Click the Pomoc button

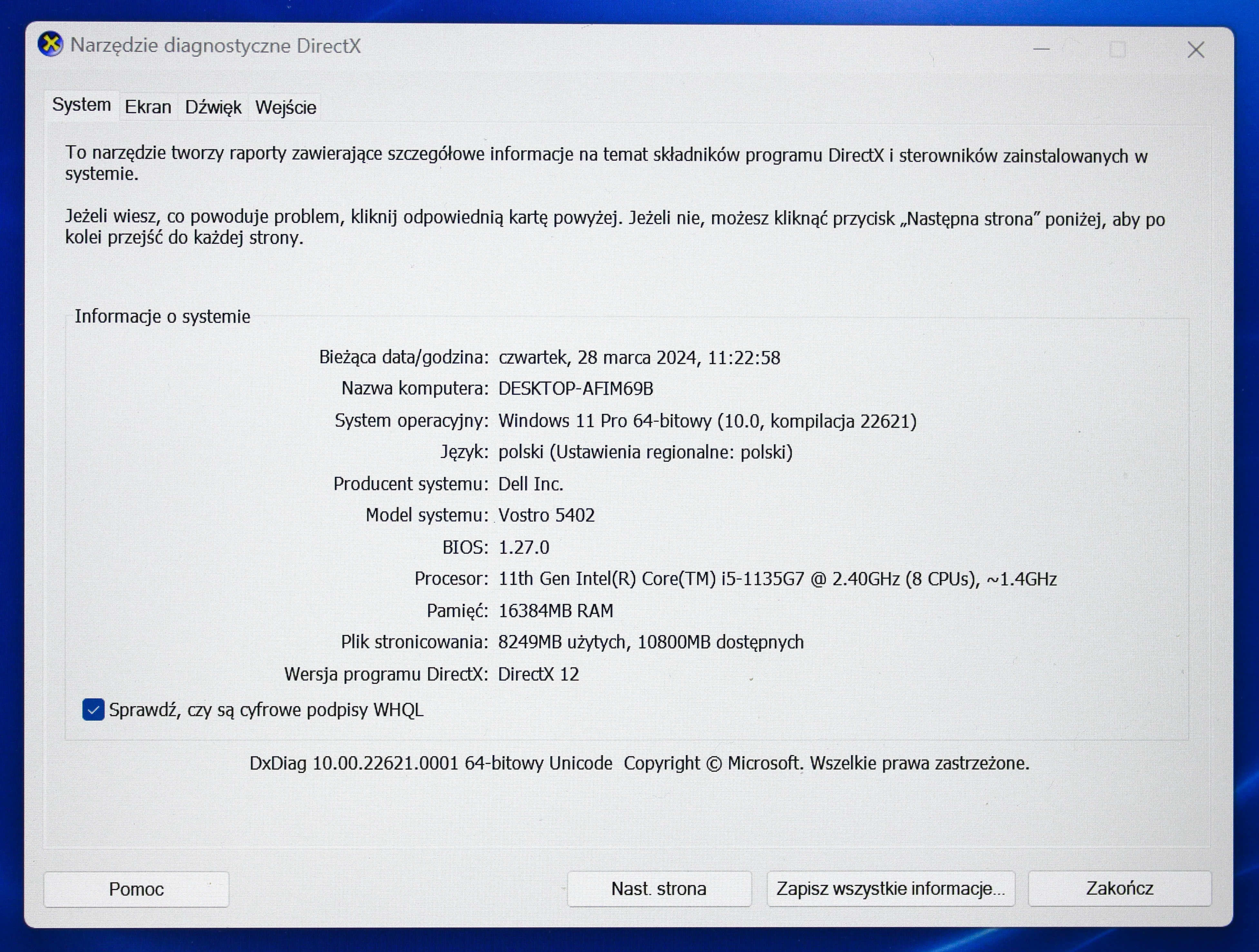(x=137, y=889)
